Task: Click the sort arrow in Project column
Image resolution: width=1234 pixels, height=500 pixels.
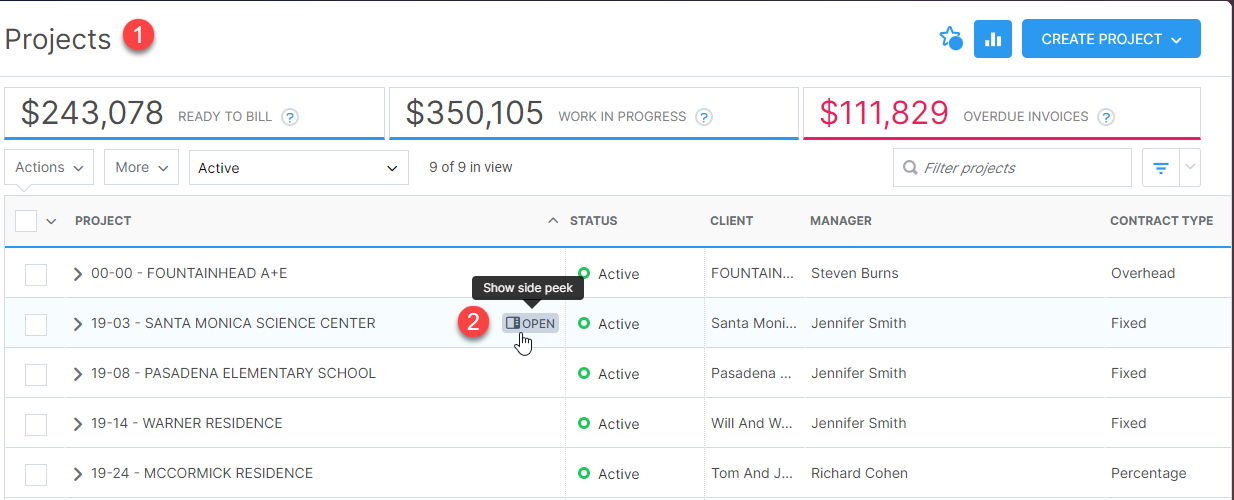Action: point(553,221)
